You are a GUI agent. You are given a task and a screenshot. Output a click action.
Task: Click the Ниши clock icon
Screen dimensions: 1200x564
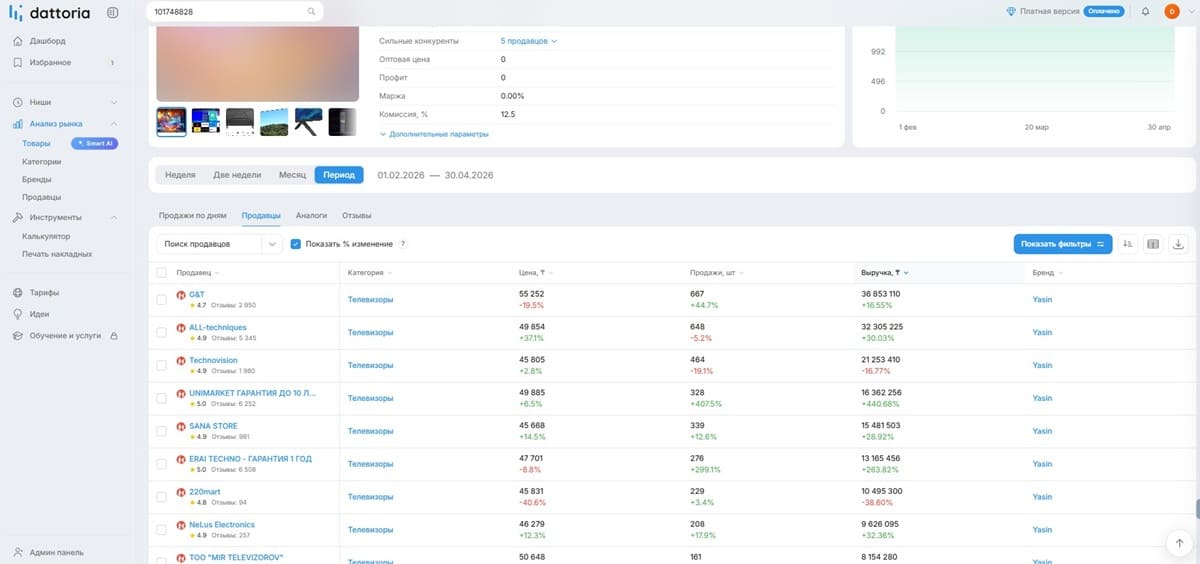[x=18, y=102]
